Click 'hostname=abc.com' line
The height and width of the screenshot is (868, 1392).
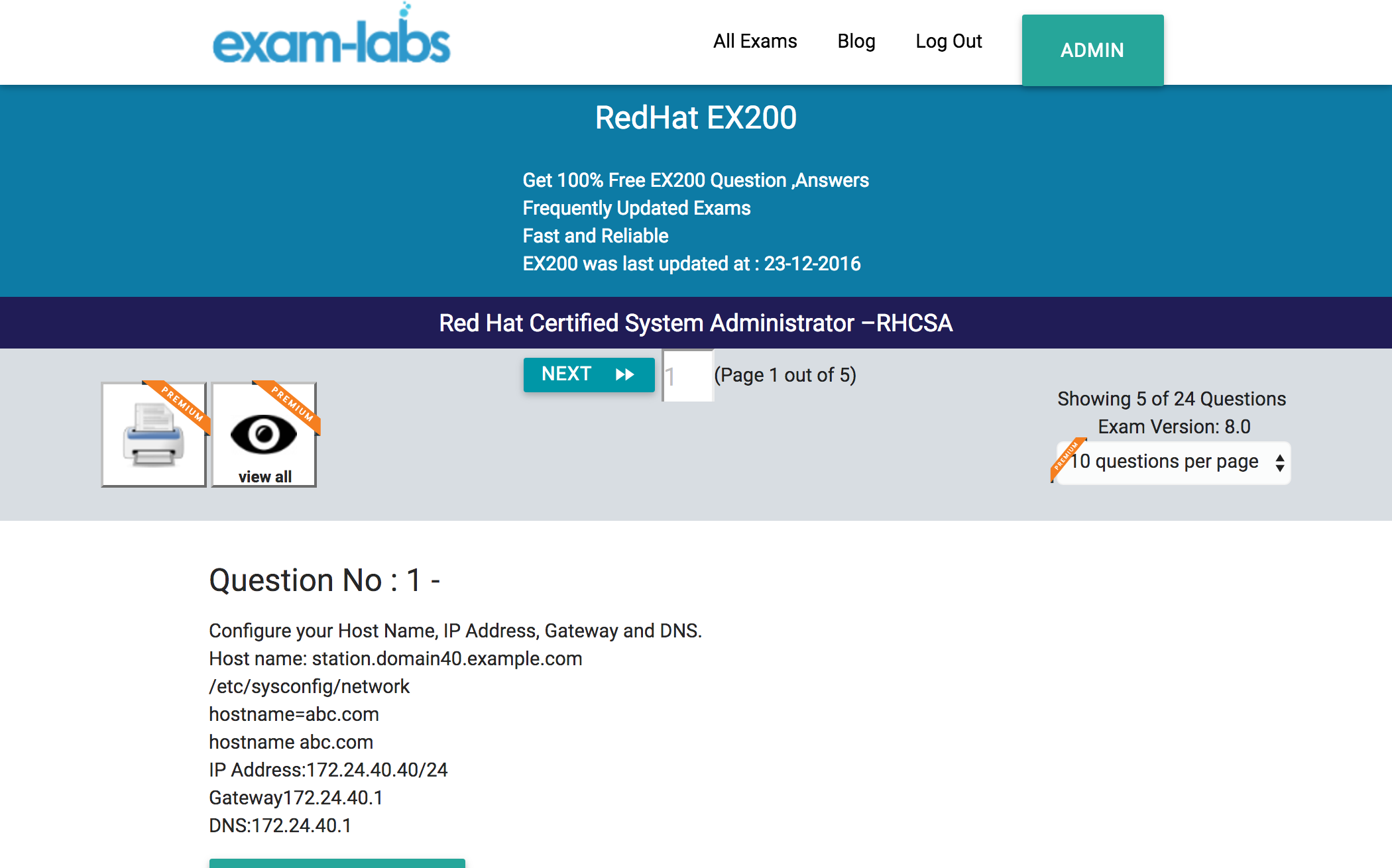(x=294, y=714)
